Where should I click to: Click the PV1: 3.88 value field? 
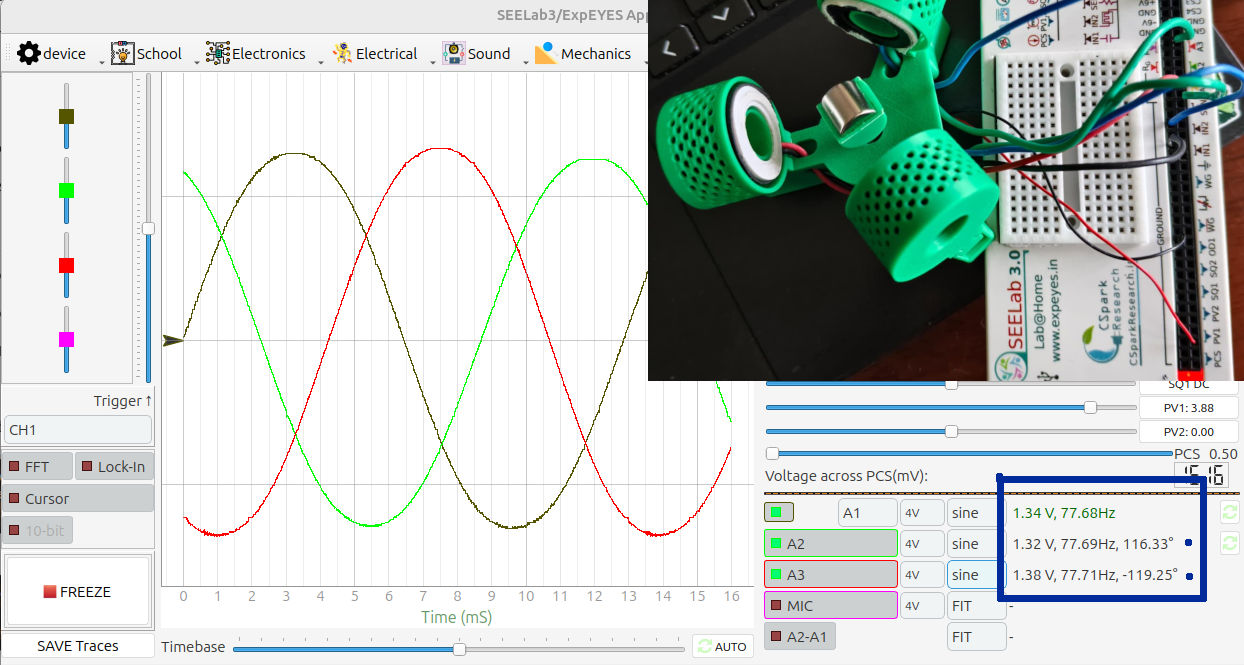1188,407
